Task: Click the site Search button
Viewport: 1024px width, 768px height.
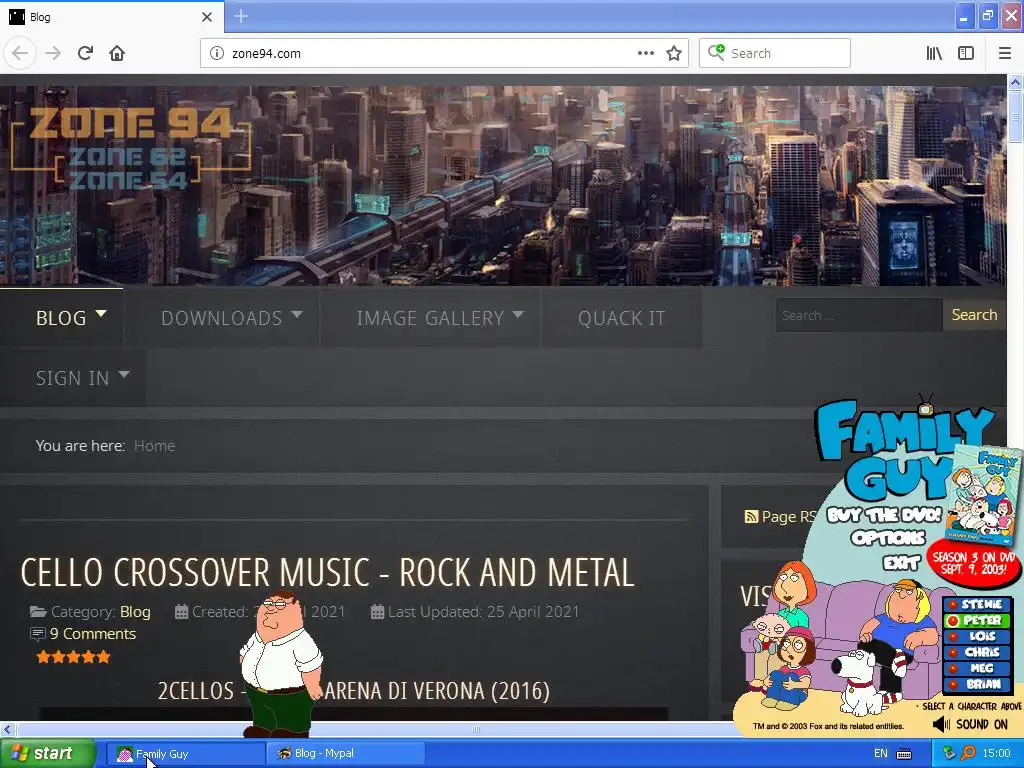Action: (x=974, y=315)
